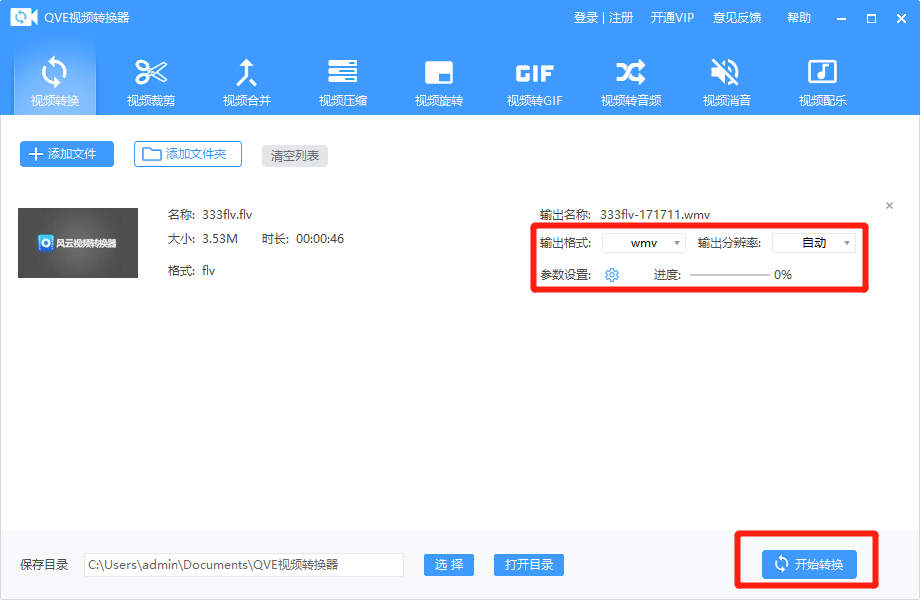This screenshot has height=600, width=920.
Task: Click the duration 00:00:46 text
Action: click(x=320, y=239)
